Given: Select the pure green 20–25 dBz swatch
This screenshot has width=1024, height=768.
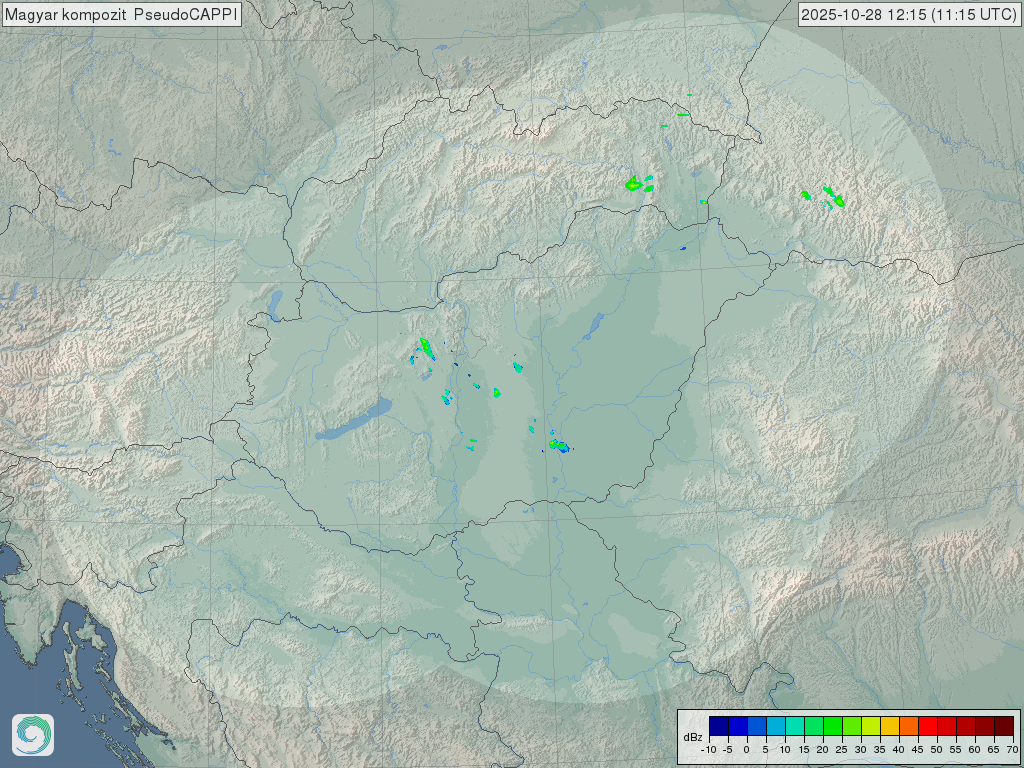Looking at the screenshot, I should [x=833, y=726].
